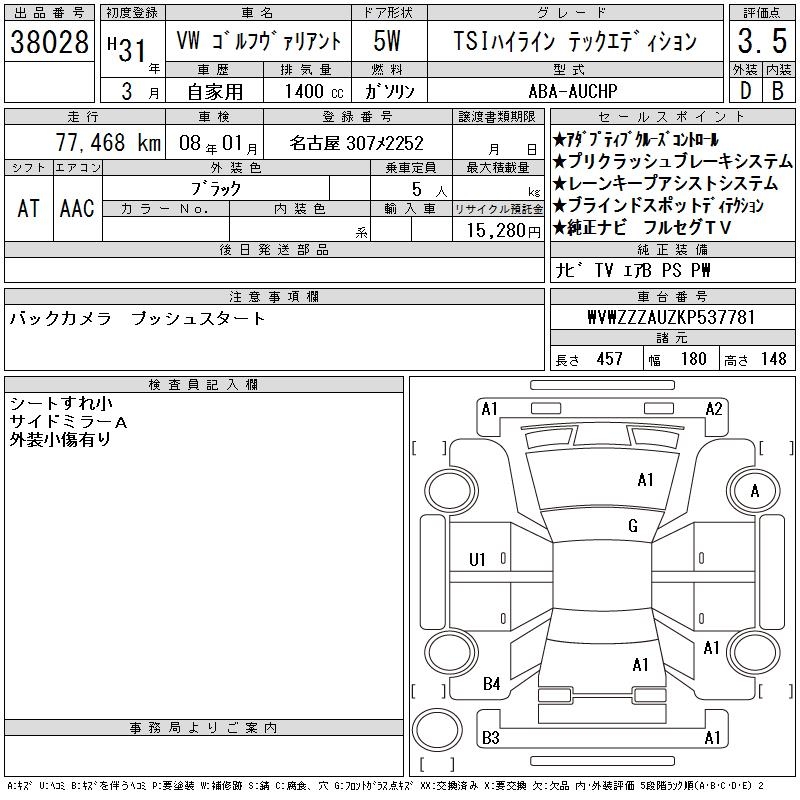800x800 pixels.
Task: Click the AAC air conditioner value
Action: pos(77,209)
